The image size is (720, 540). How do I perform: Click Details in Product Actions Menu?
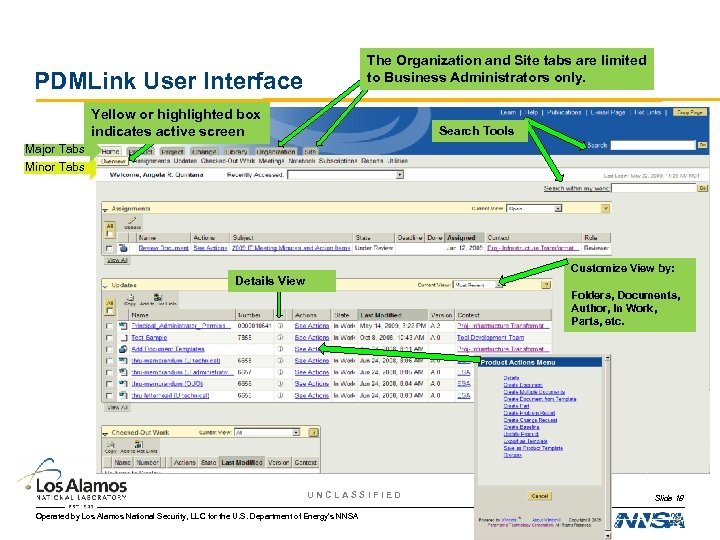pos(511,378)
